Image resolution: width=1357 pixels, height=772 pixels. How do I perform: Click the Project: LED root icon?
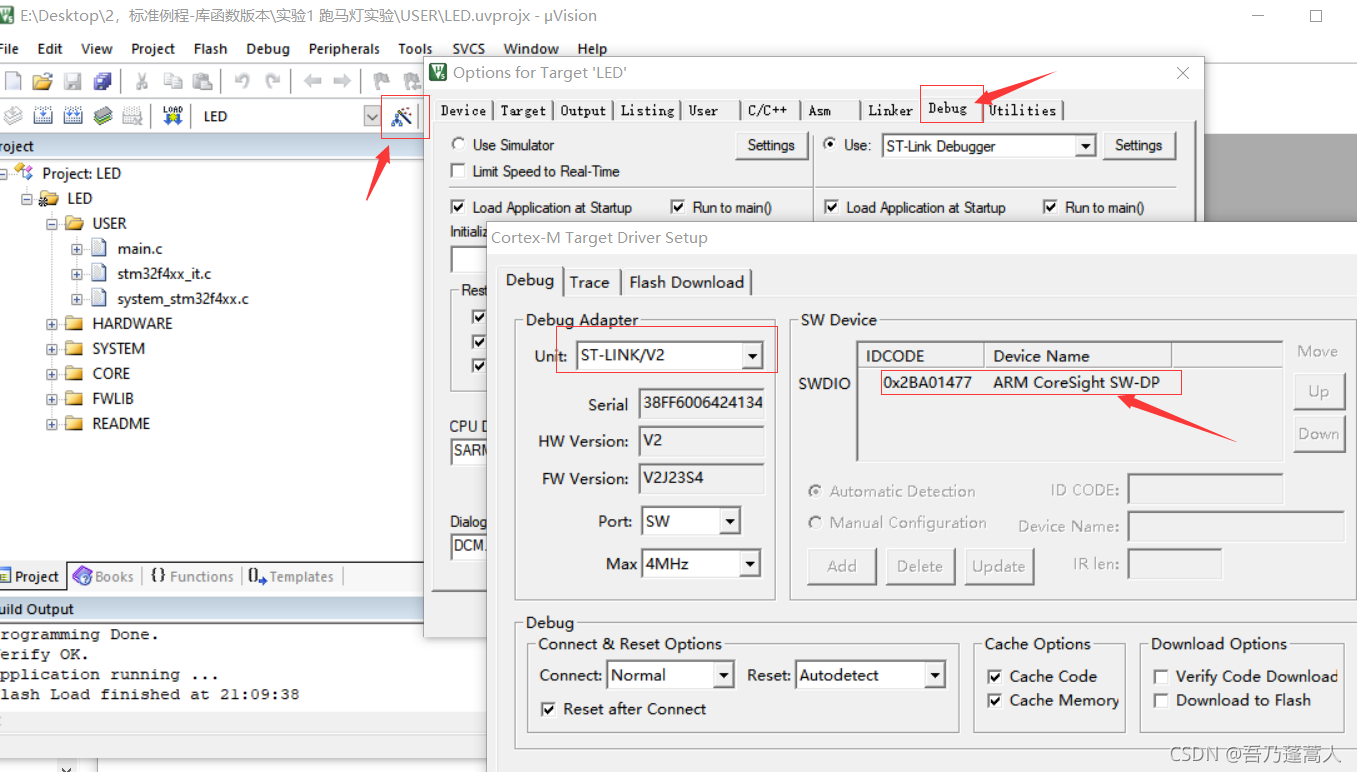tap(24, 173)
